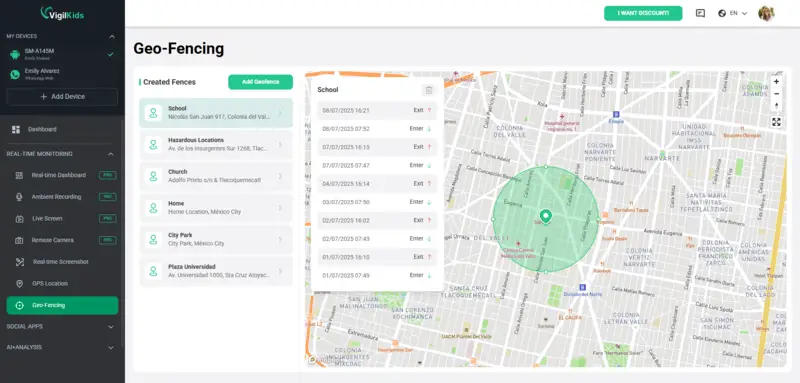The width and height of the screenshot is (800, 383).
Task: Expand the Social Apps section
Action: point(111,327)
